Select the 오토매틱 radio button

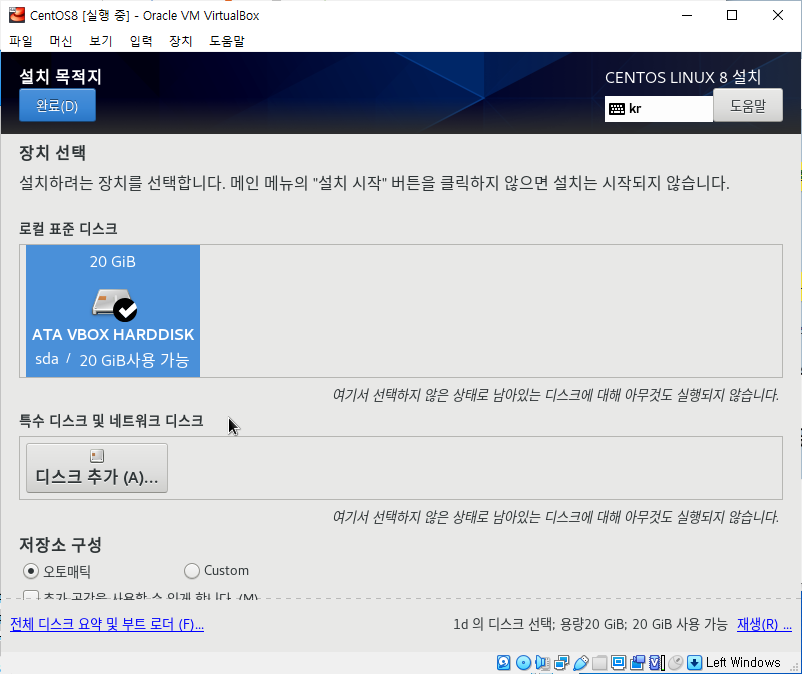[x=31, y=571]
